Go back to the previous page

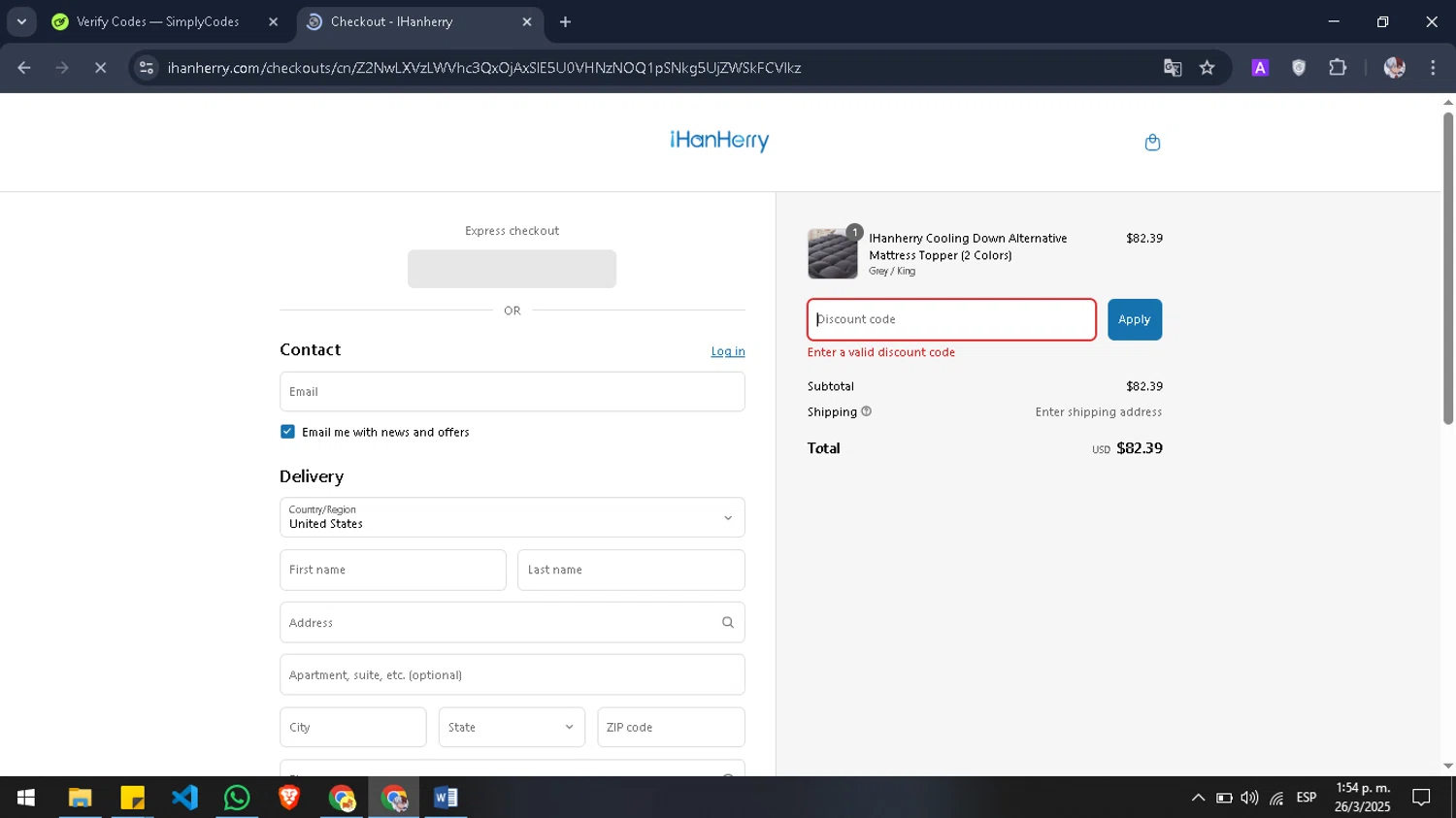(x=24, y=68)
